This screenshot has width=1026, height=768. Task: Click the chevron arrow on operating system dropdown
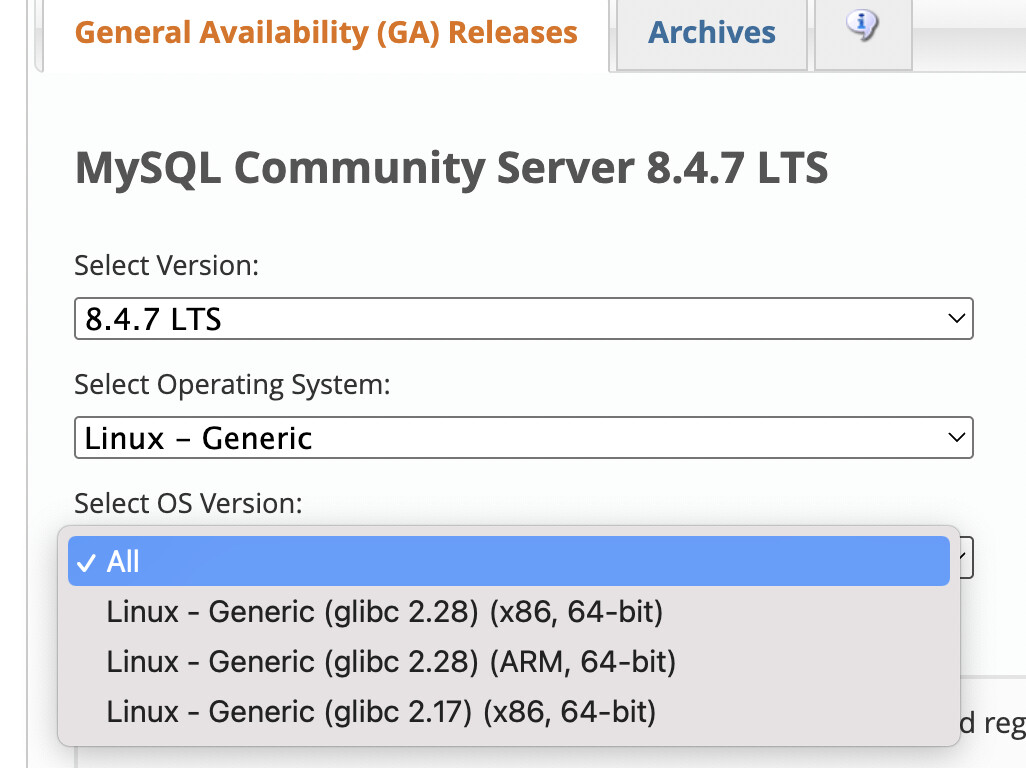point(956,438)
